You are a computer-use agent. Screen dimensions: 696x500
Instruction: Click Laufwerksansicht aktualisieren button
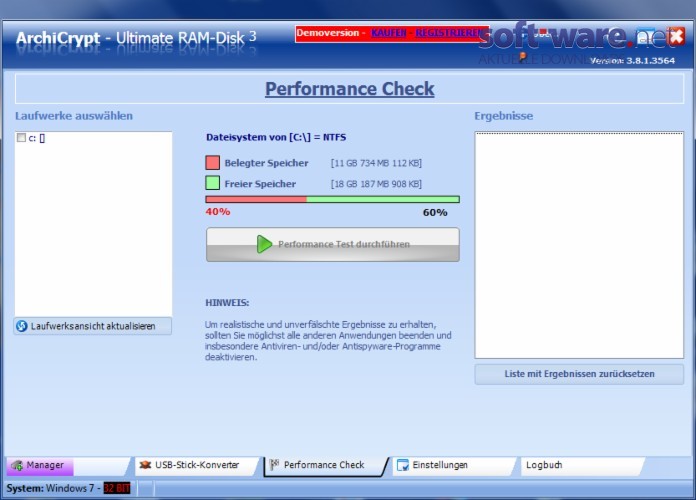pyautogui.click(x=93, y=326)
